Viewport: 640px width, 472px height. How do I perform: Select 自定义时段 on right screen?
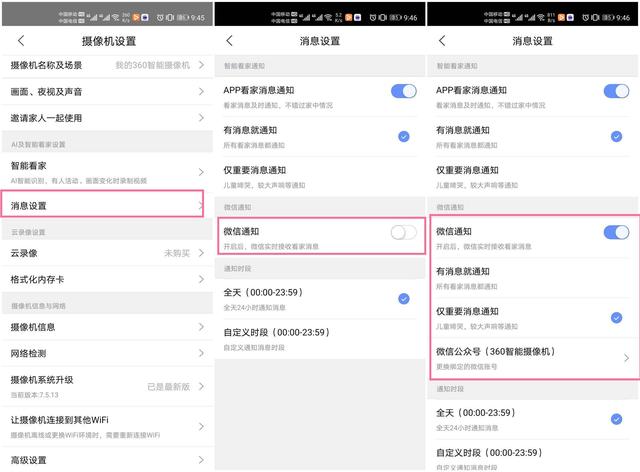(x=532, y=456)
